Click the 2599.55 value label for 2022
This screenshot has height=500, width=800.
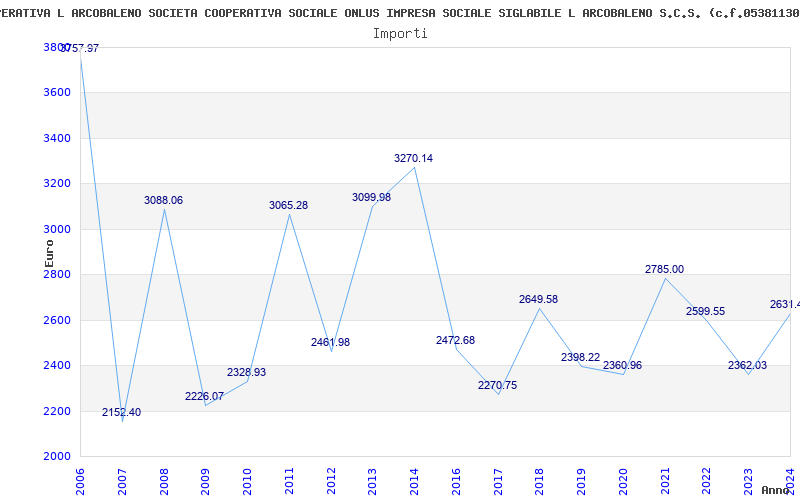pyautogui.click(x=705, y=311)
